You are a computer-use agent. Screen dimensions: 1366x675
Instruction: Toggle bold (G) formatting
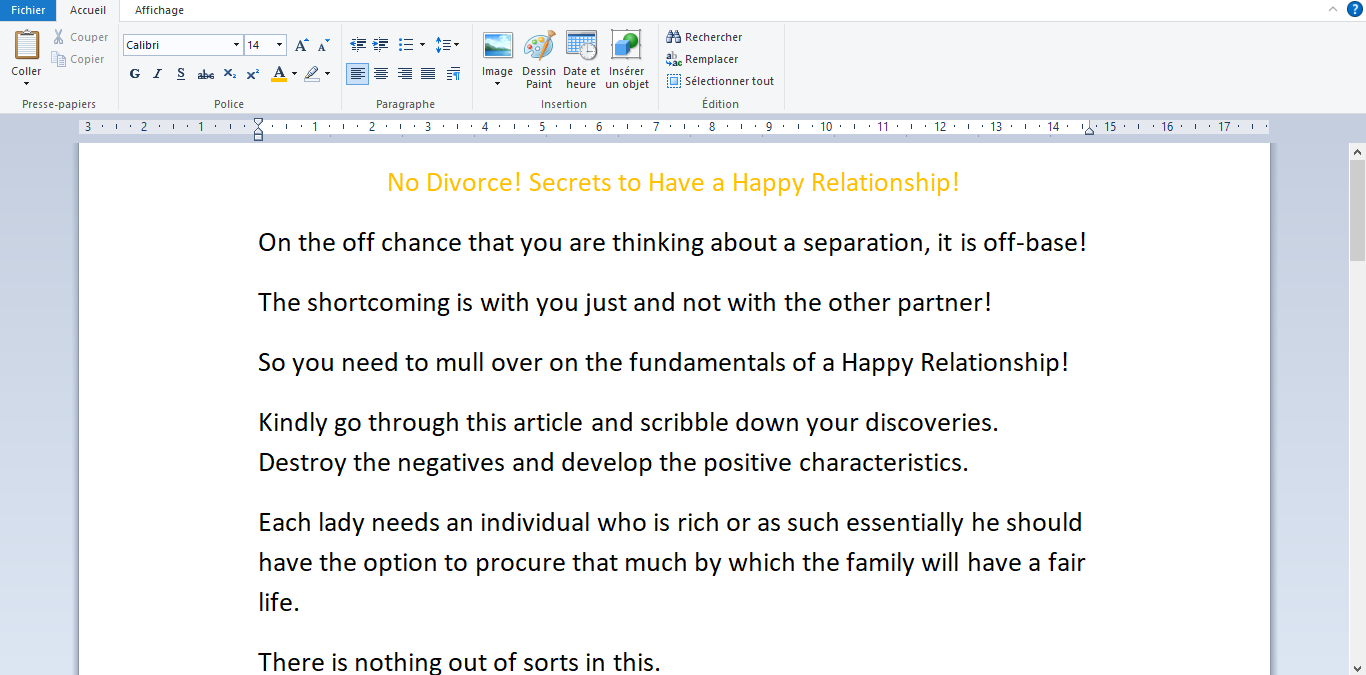click(135, 74)
